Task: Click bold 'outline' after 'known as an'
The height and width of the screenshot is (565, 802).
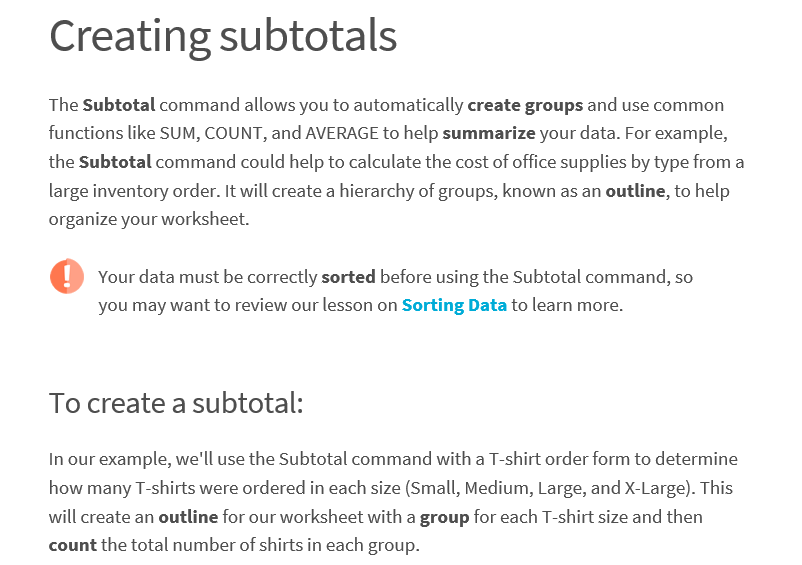Action: 635,191
